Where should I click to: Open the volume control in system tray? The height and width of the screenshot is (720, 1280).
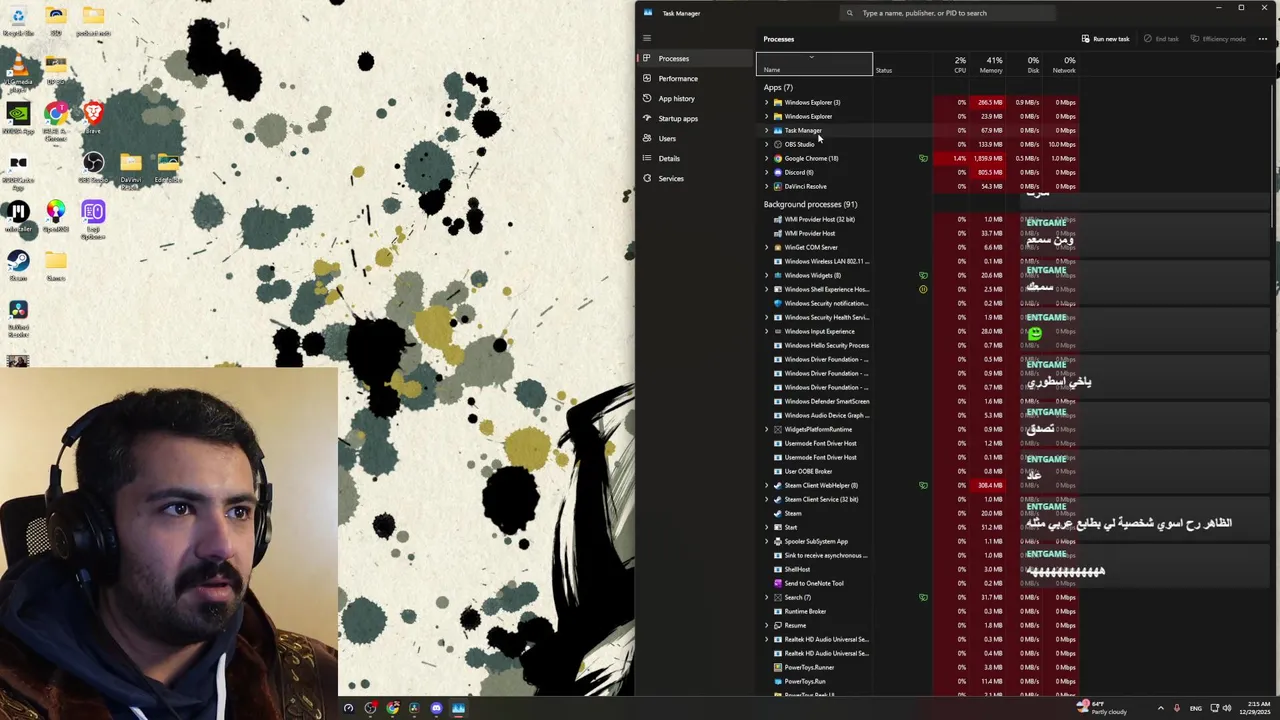tap(1227, 708)
